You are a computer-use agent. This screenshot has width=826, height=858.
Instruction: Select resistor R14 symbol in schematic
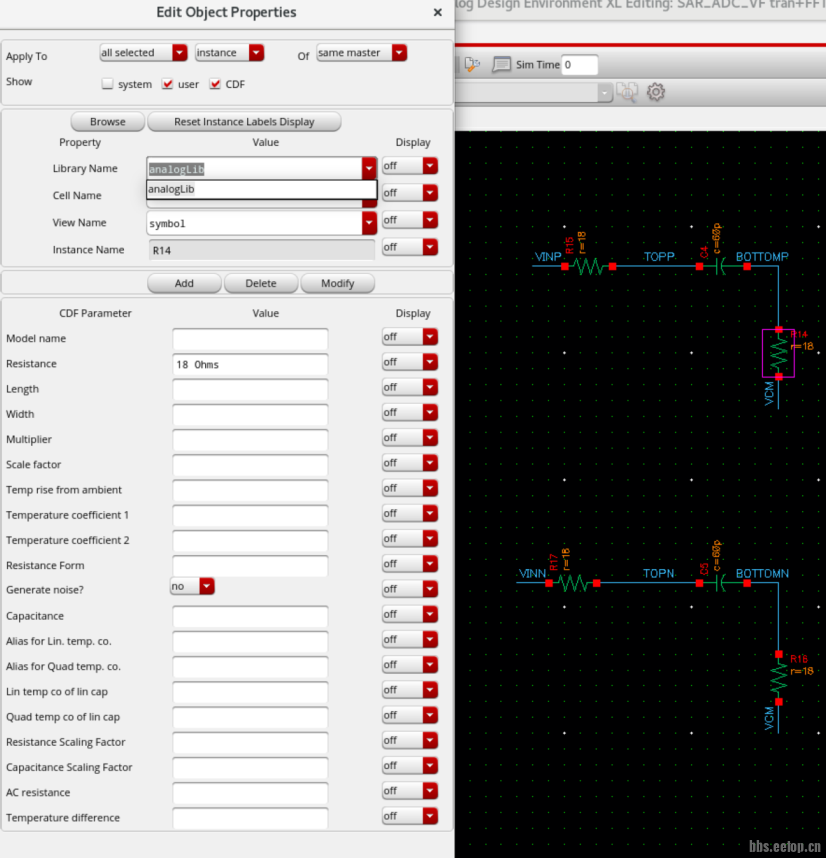[x=778, y=353]
